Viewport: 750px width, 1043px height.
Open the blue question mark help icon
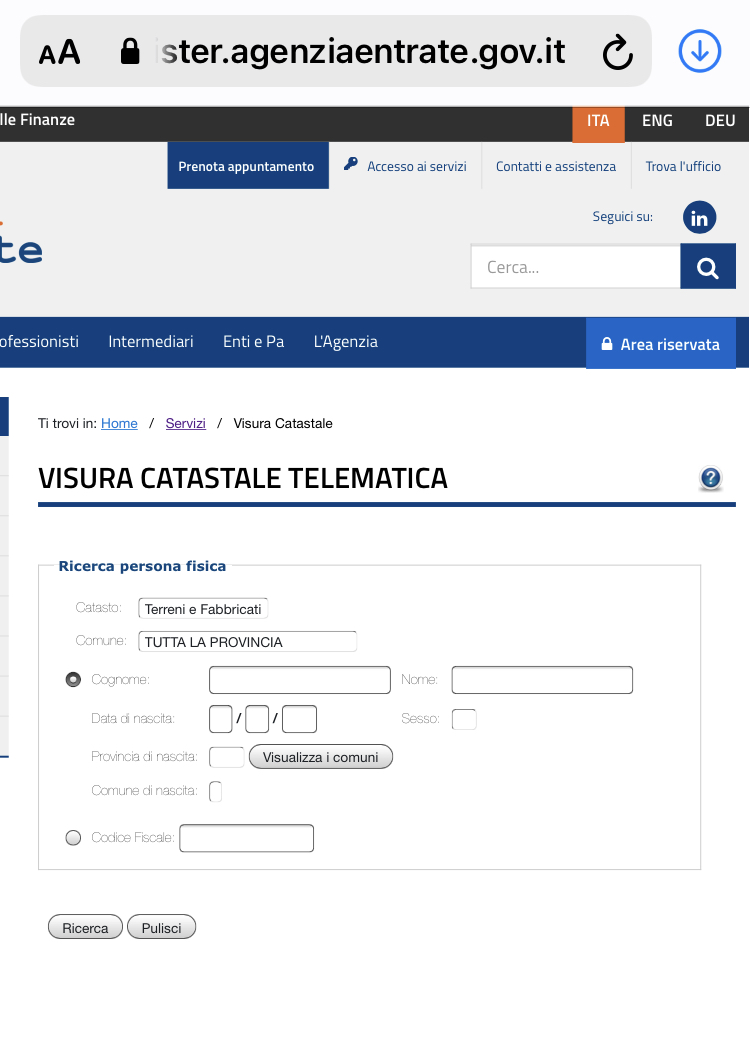click(x=711, y=478)
